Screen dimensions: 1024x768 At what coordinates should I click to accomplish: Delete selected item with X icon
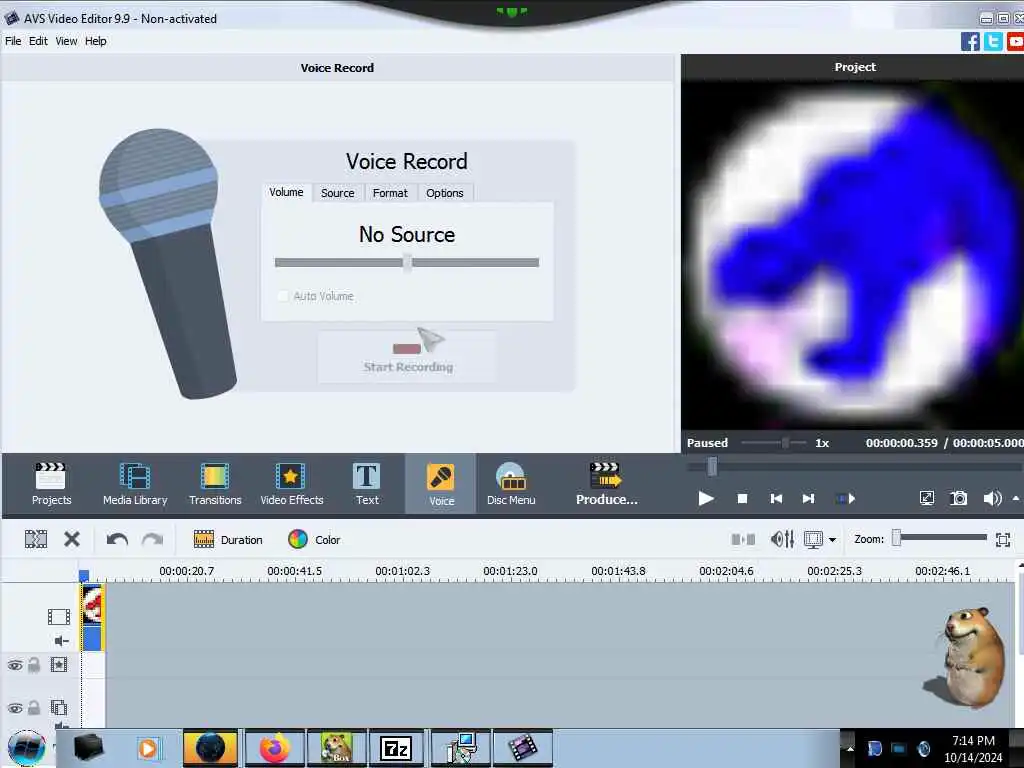(72, 539)
